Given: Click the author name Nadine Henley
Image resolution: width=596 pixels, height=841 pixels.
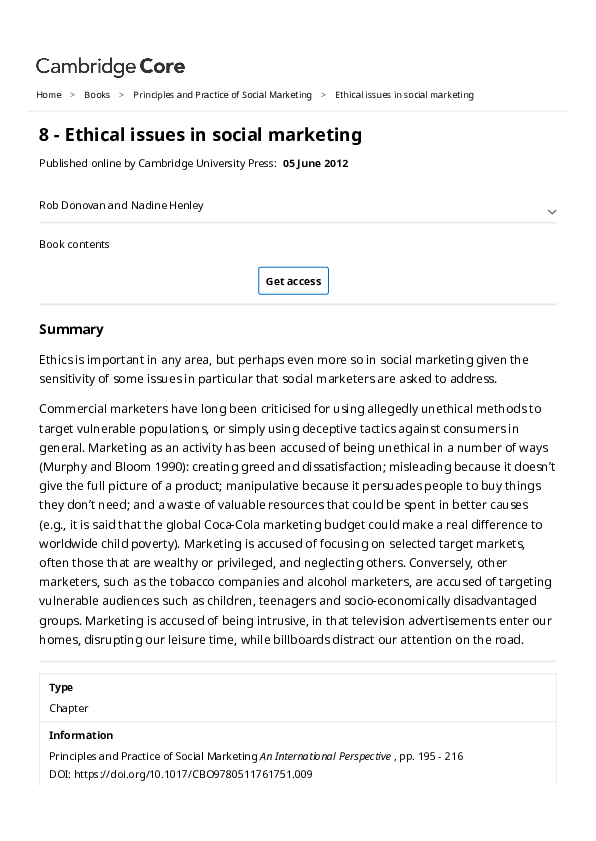Looking at the screenshot, I should [x=171, y=205].
